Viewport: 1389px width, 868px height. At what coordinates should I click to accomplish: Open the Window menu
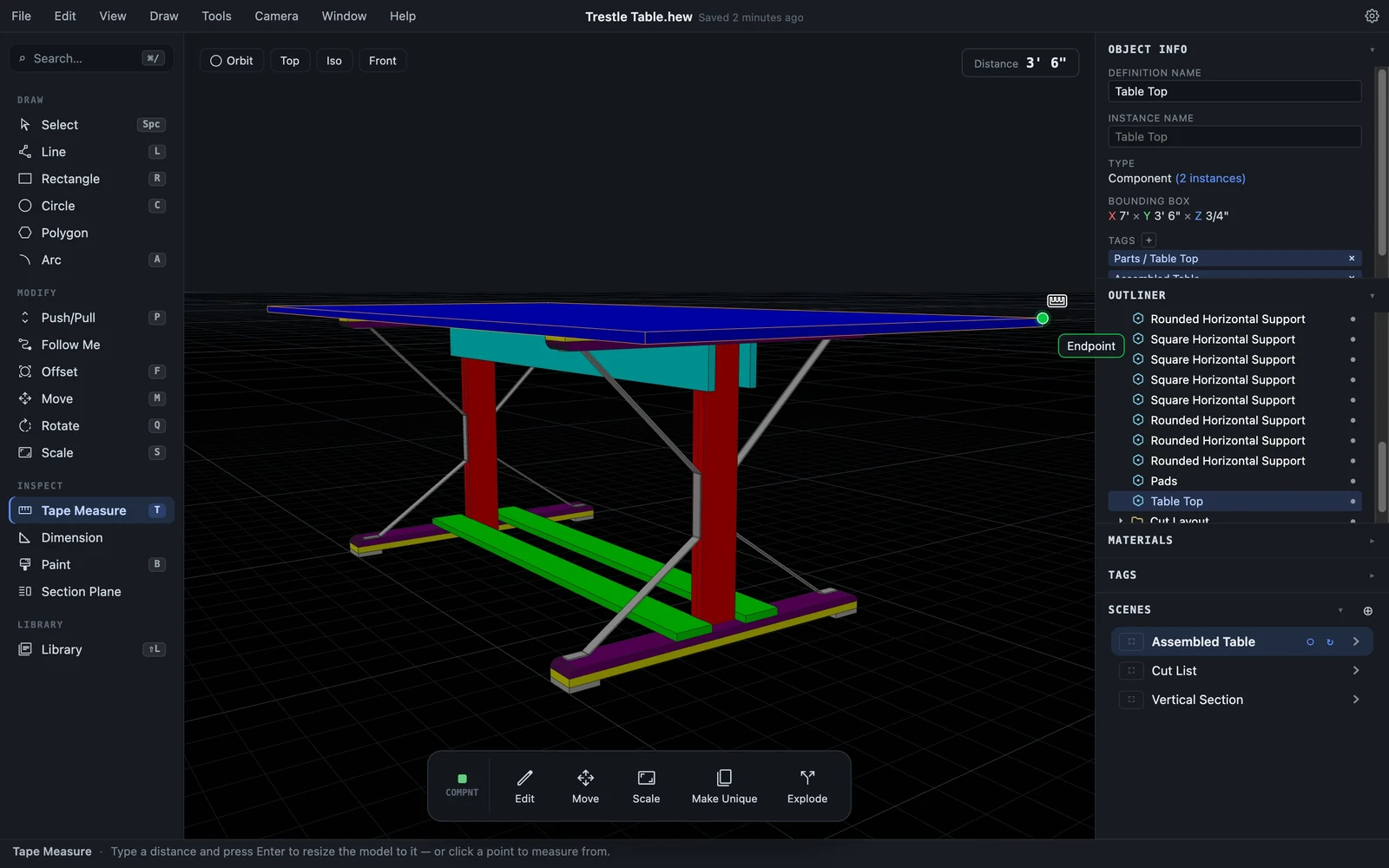click(344, 16)
